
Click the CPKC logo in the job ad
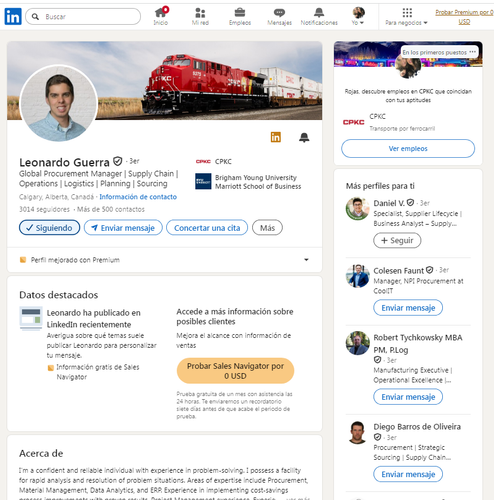(x=354, y=122)
